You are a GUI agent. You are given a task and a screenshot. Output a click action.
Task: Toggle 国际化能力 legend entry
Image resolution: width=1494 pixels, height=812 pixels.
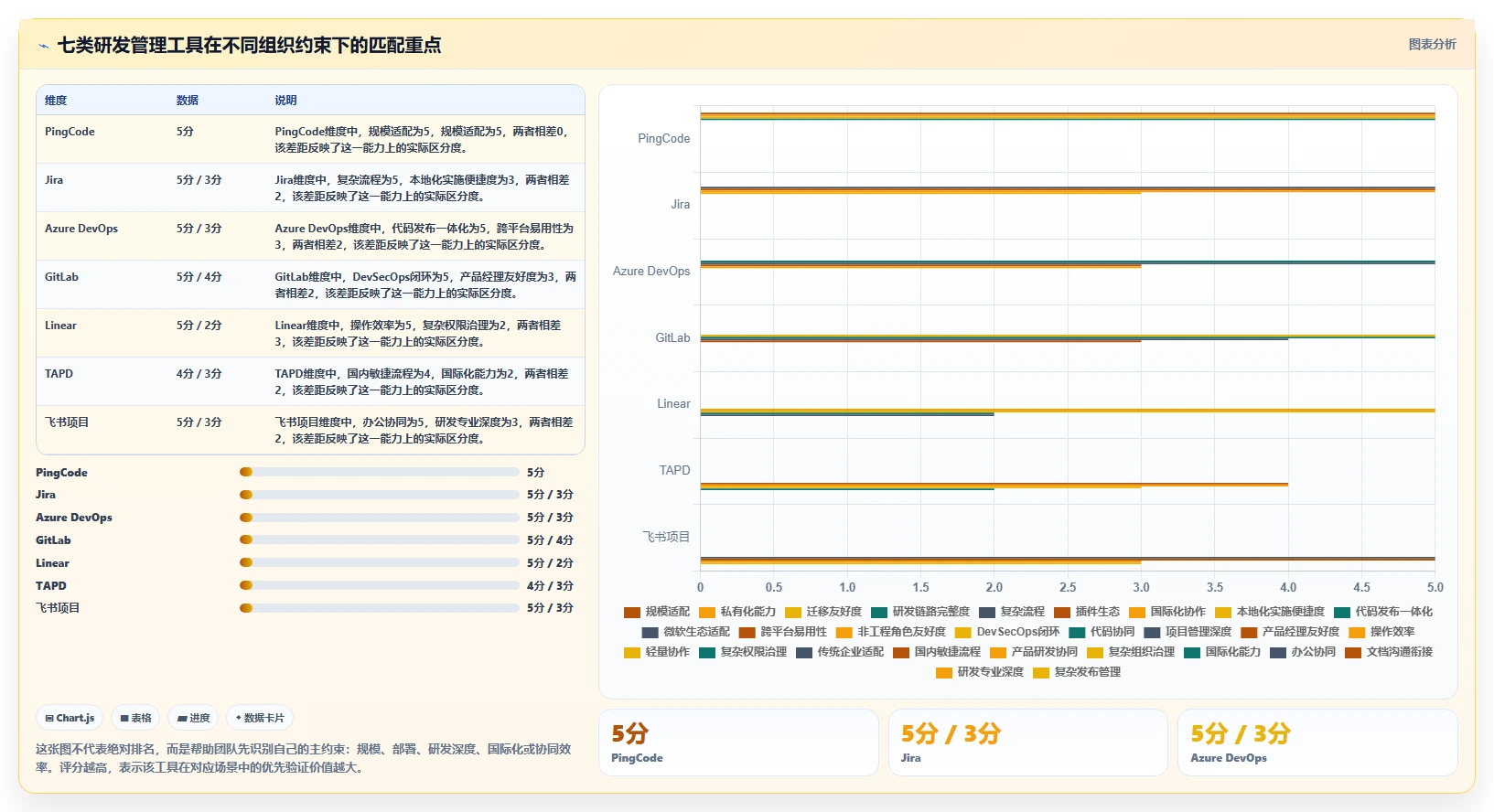[x=1222, y=652]
